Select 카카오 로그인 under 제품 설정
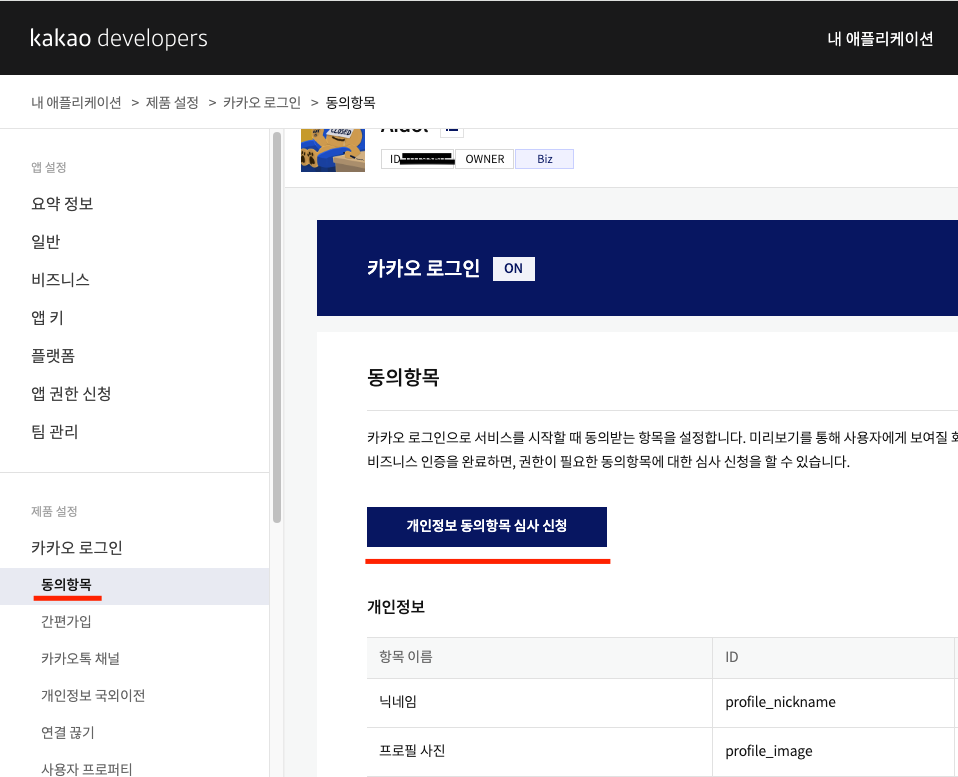 (77, 547)
